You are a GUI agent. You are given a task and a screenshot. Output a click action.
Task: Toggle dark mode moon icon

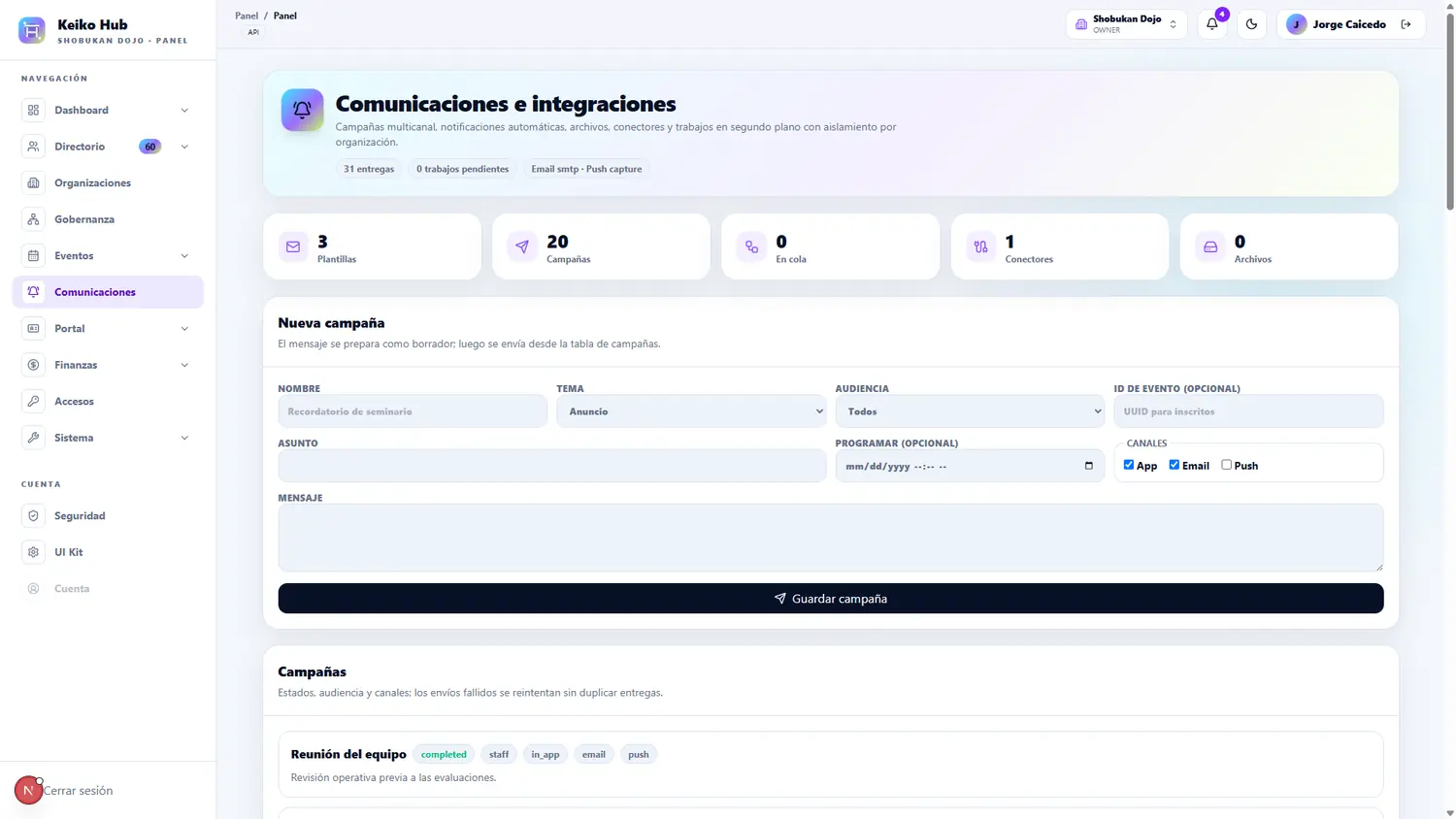[x=1252, y=24]
